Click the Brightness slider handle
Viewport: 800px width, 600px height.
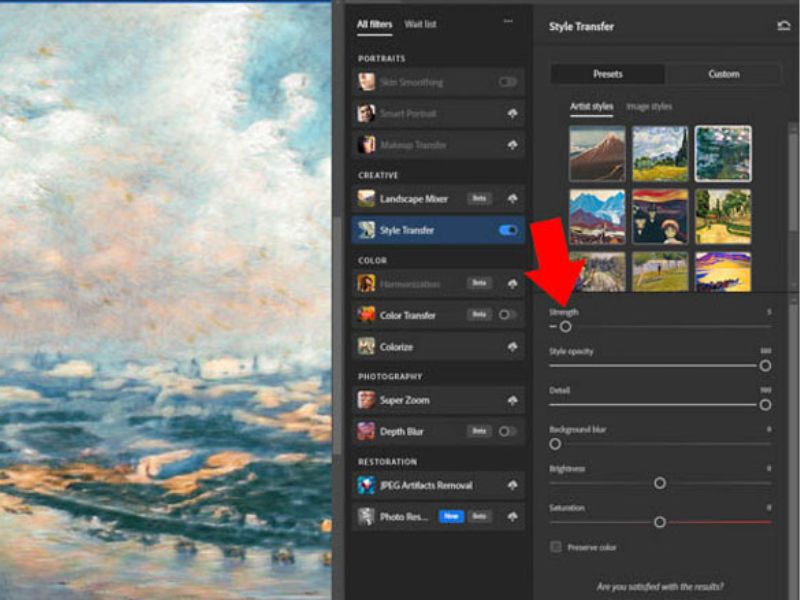[x=660, y=483]
